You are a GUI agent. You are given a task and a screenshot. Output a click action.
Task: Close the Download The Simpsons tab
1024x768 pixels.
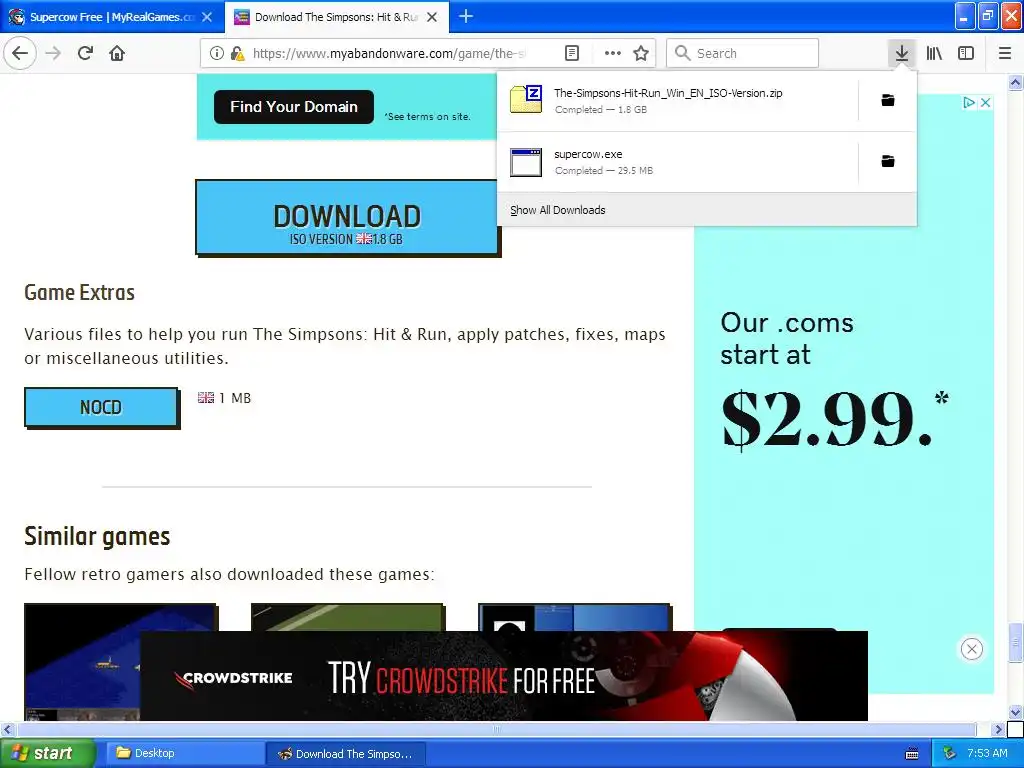[432, 17]
